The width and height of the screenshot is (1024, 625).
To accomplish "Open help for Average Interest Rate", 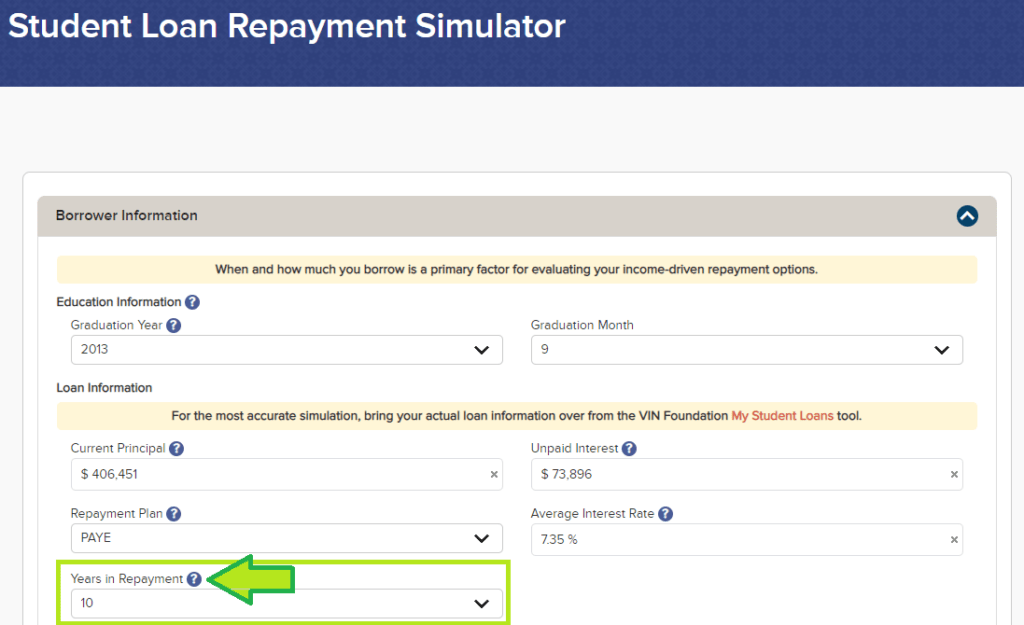I will click(665, 514).
